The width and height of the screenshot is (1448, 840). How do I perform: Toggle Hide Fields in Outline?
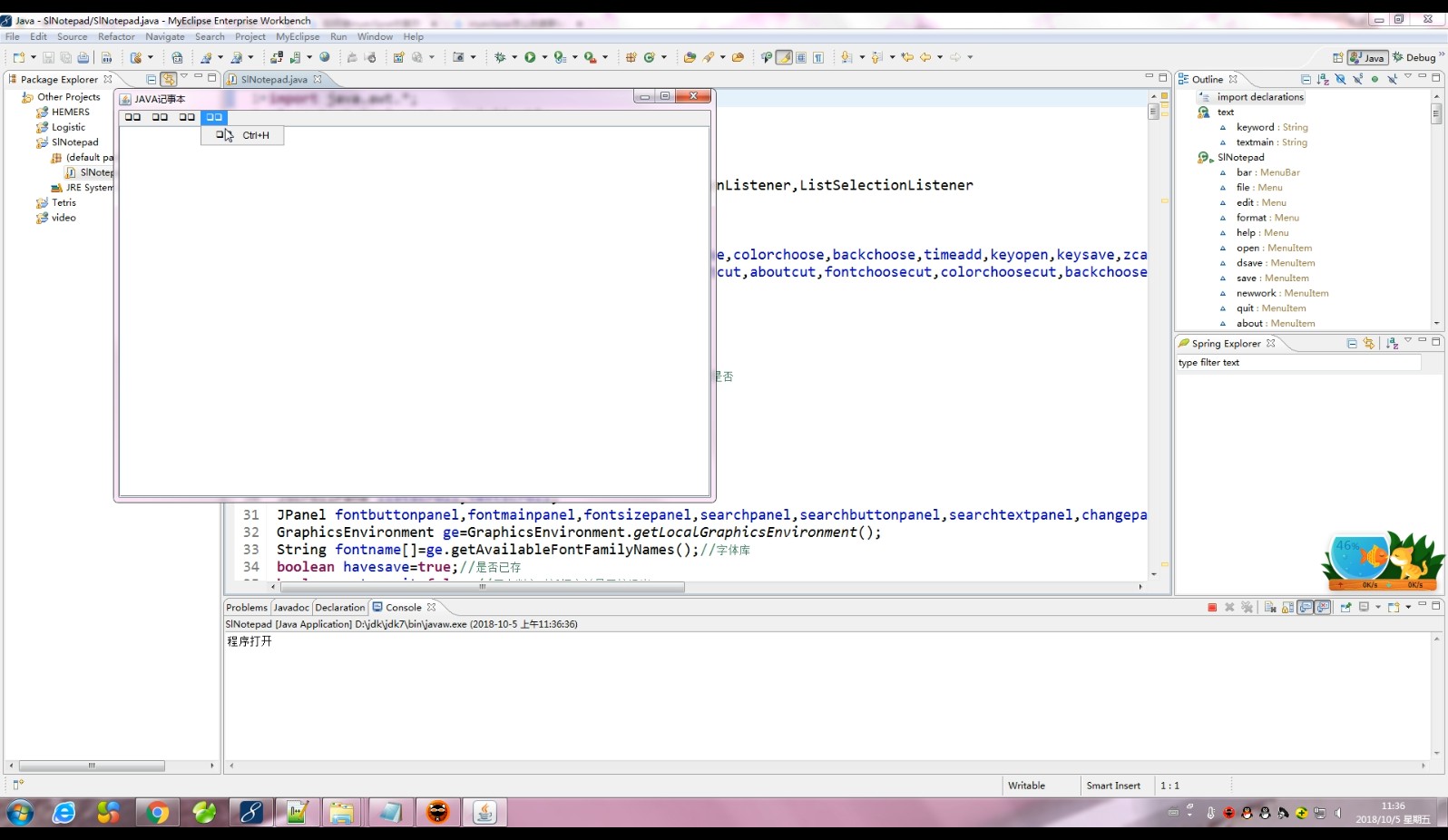(1340, 79)
